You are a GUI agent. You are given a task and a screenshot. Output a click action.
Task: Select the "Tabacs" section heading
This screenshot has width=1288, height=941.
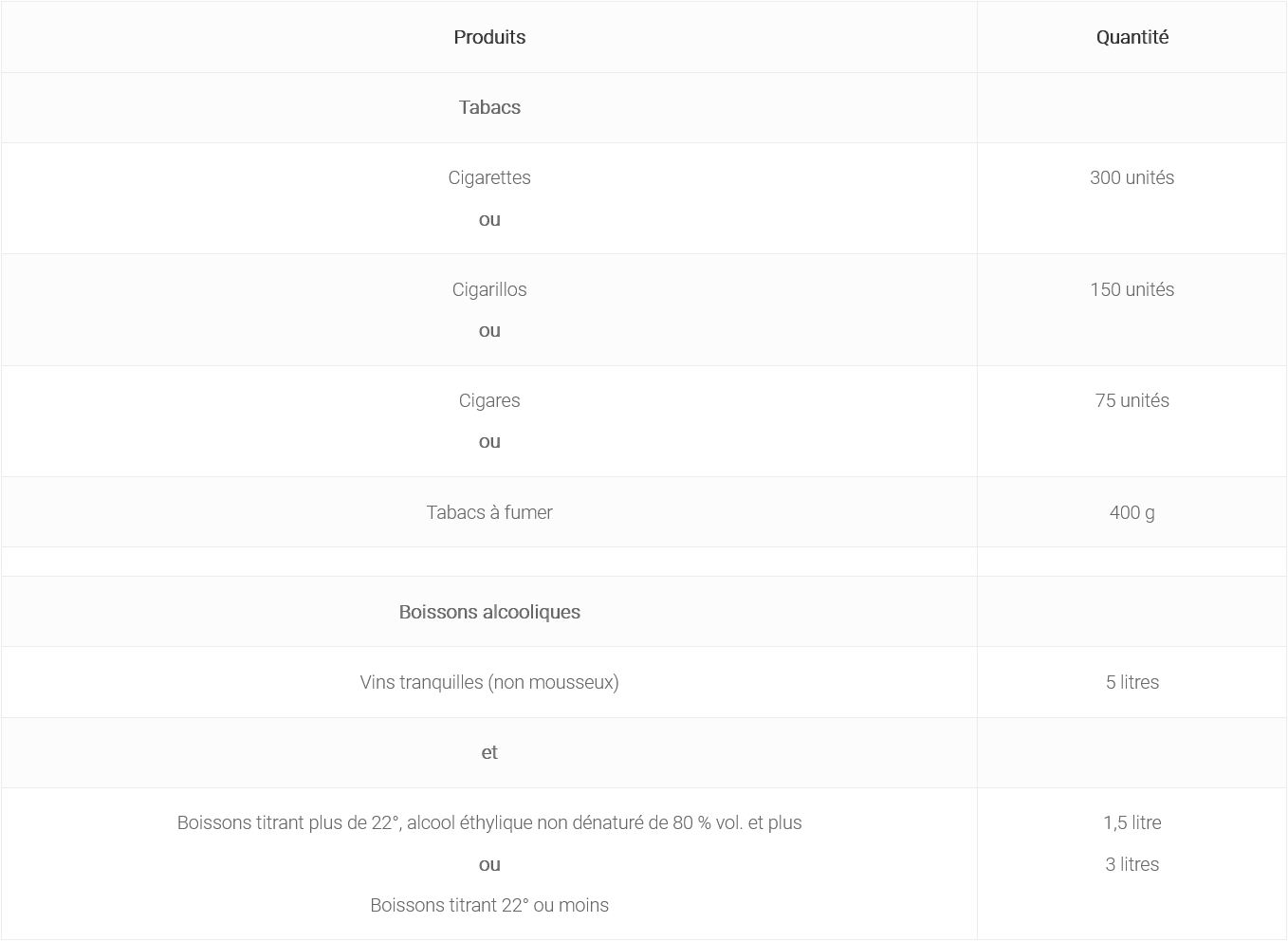(489, 107)
